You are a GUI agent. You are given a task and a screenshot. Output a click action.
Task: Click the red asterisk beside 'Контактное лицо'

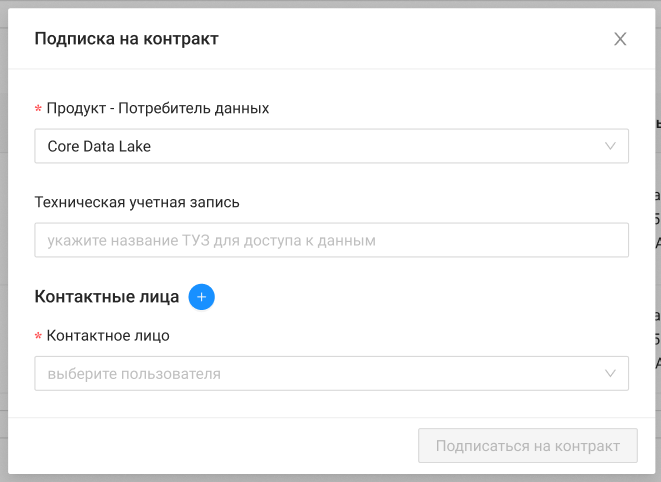38,336
